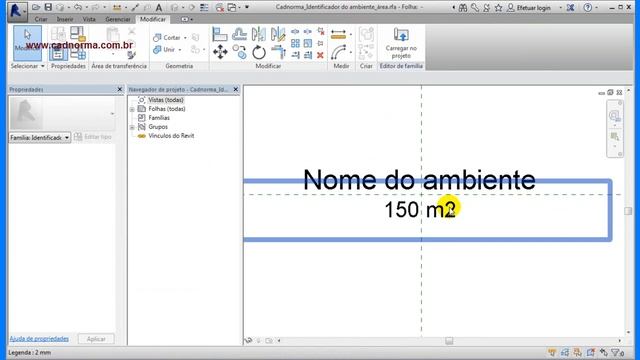This screenshot has width=640, height=360.
Task: Select the 150 m2 area label
Action: tap(420, 210)
